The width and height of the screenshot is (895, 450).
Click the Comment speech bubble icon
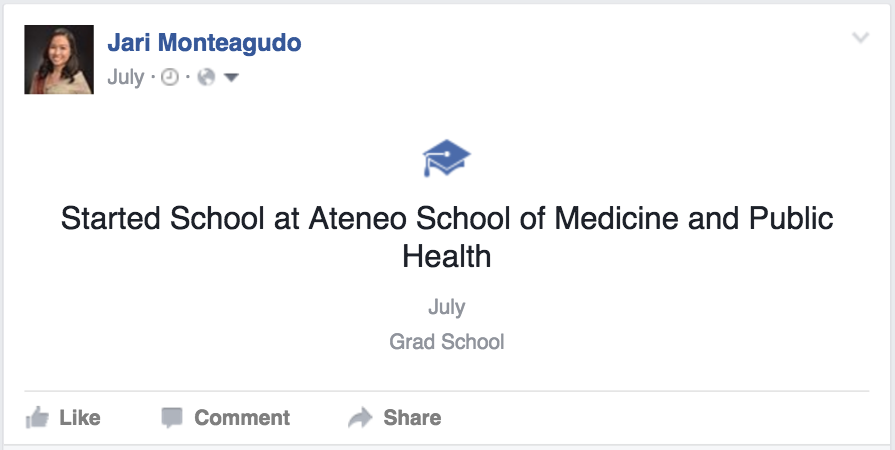[172, 417]
